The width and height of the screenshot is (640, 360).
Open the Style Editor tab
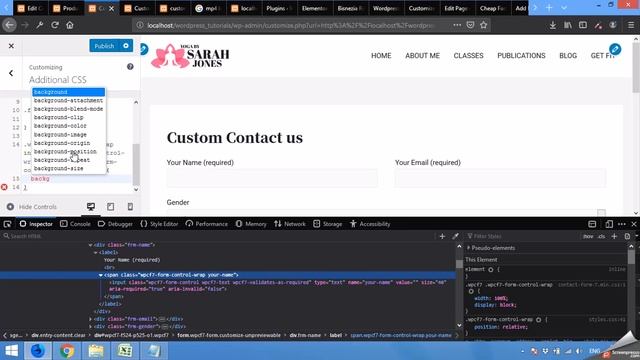pyautogui.click(x=159, y=224)
